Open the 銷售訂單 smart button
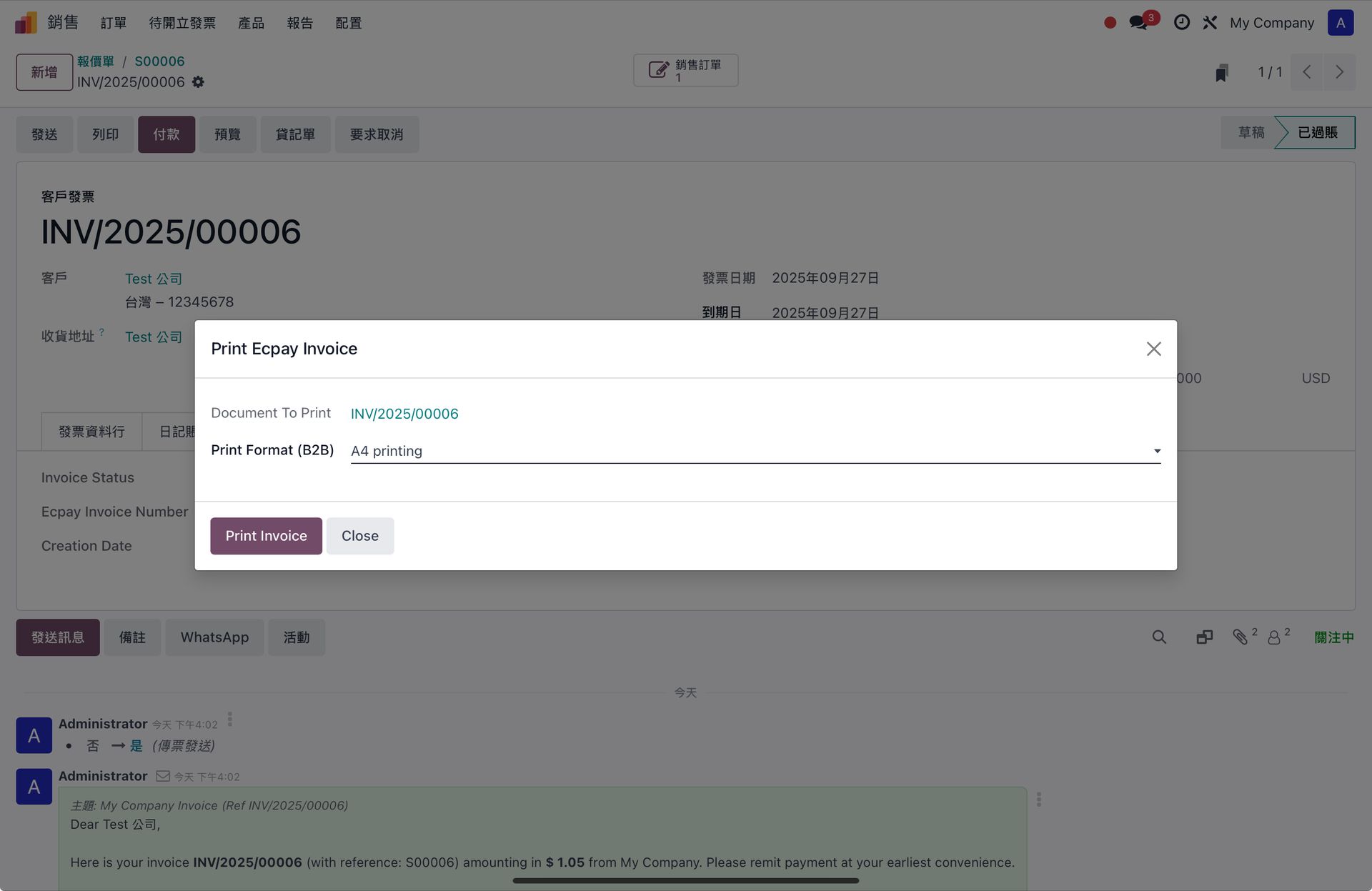 point(685,70)
